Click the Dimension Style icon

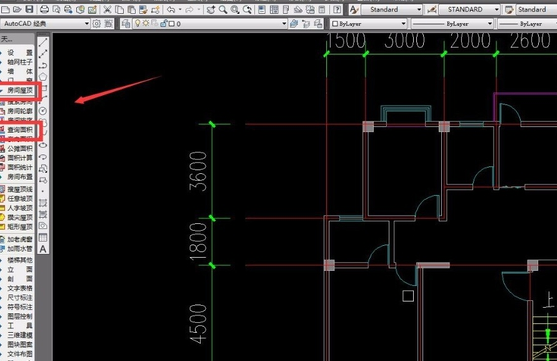(x=432, y=10)
